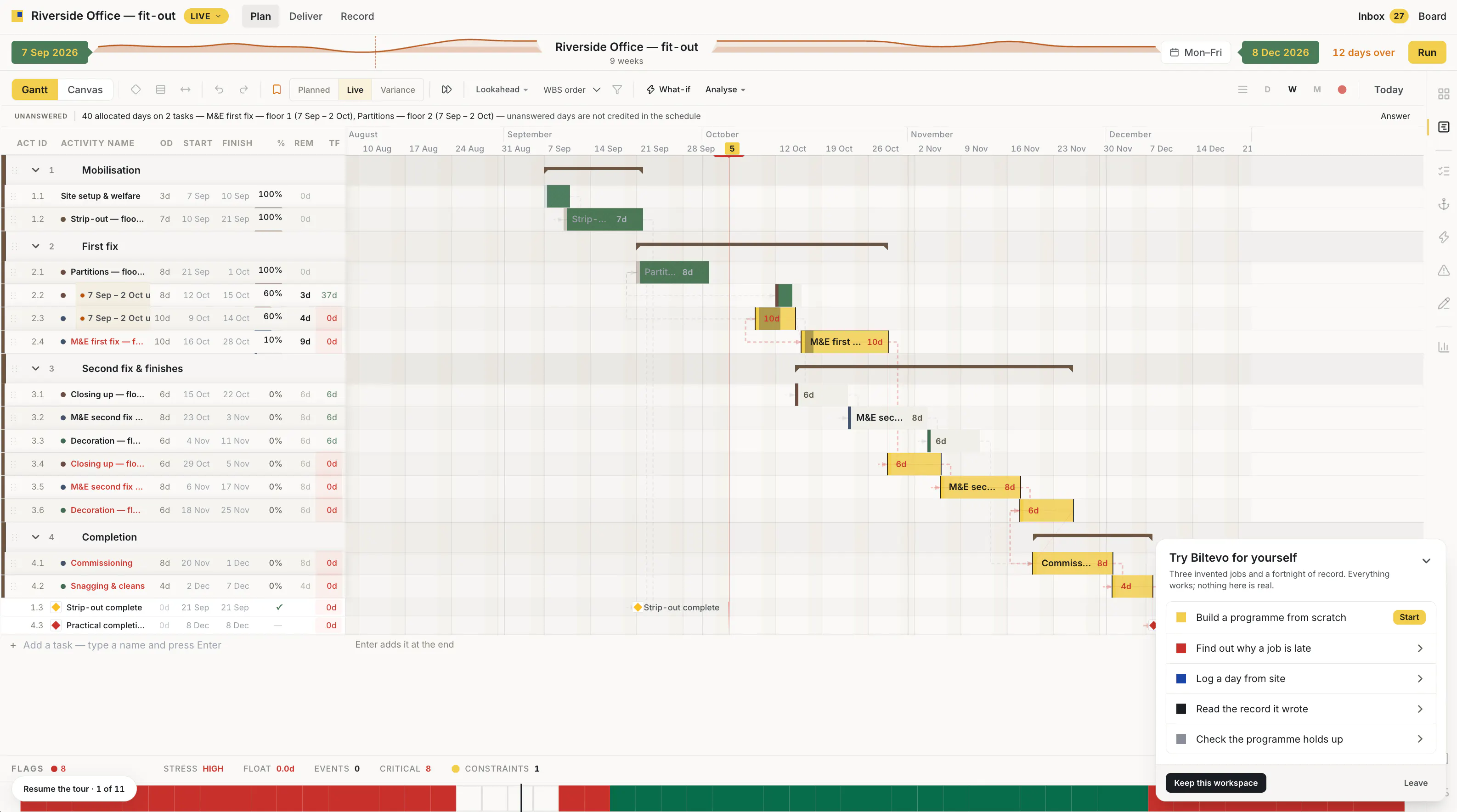Switch timeline scale to M (month)
This screenshot has height=812, width=1457.
click(1317, 90)
